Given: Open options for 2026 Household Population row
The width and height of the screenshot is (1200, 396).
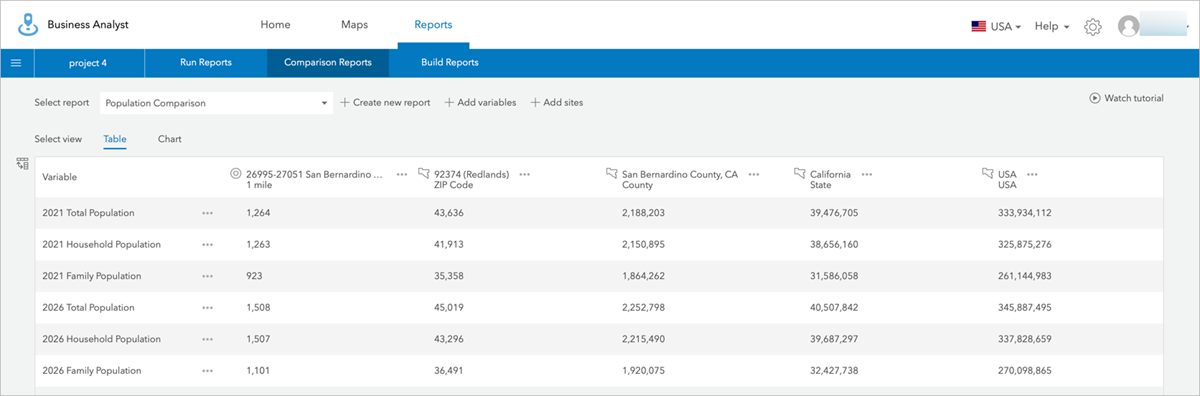Looking at the screenshot, I should pos(207,339).
